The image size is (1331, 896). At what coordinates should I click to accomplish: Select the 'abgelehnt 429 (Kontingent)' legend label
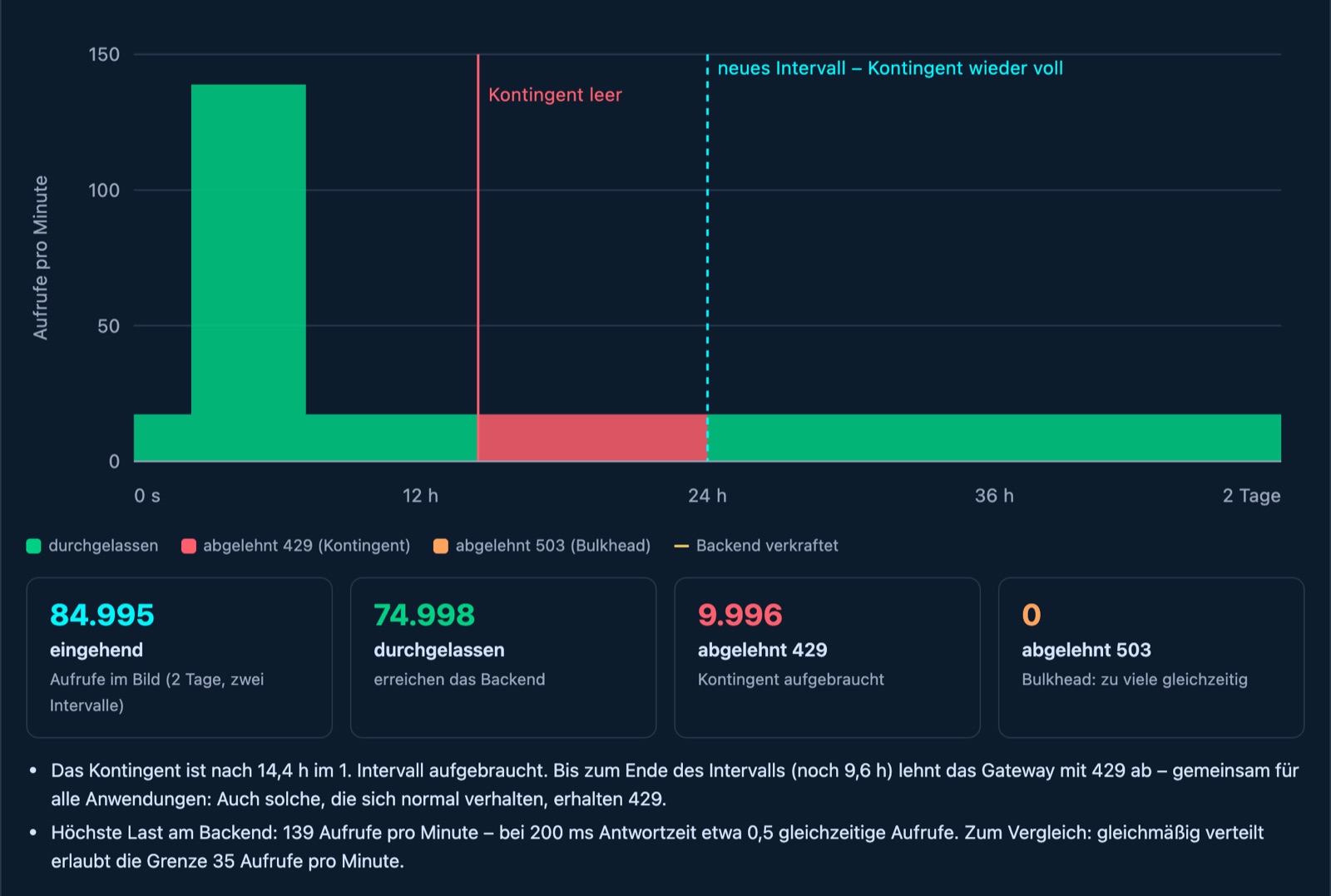coord(307,546)
